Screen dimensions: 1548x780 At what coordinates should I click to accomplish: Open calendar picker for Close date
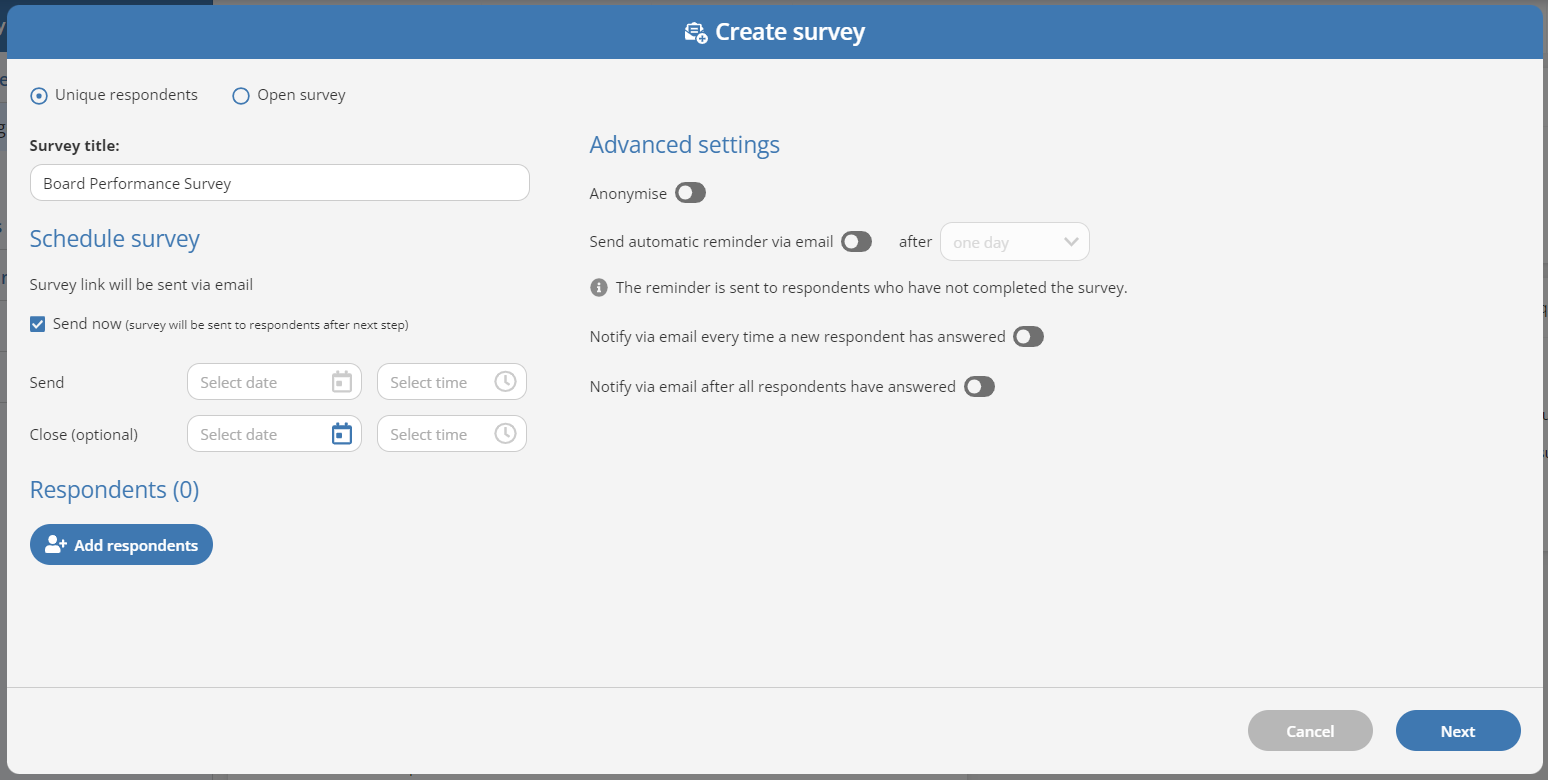tap(342, 434)
